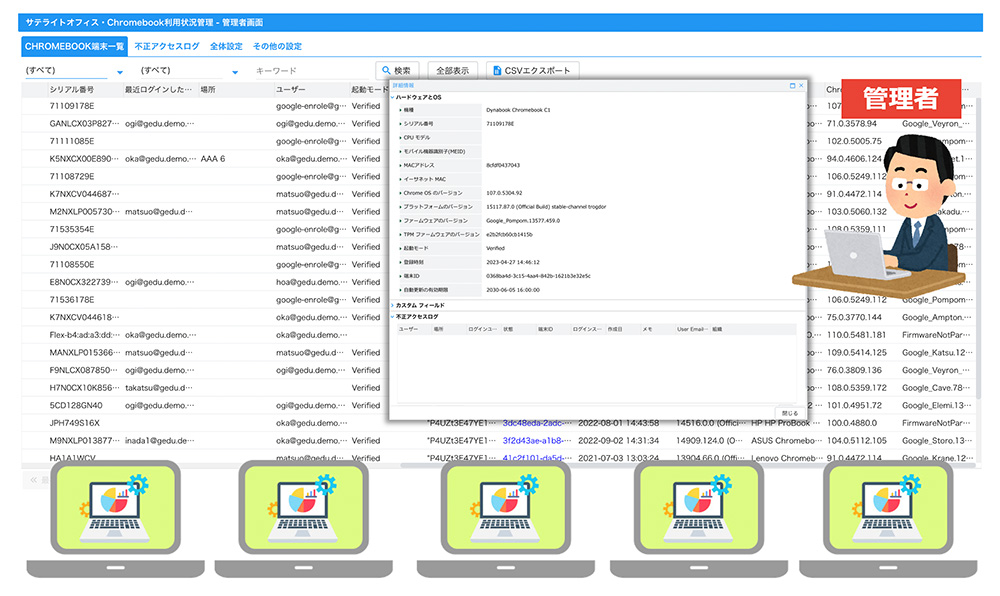The image size is (1000, 596).
Task: Click the 2030-06-05 16:00:00 value in dialog
Action: click(513, 290)
